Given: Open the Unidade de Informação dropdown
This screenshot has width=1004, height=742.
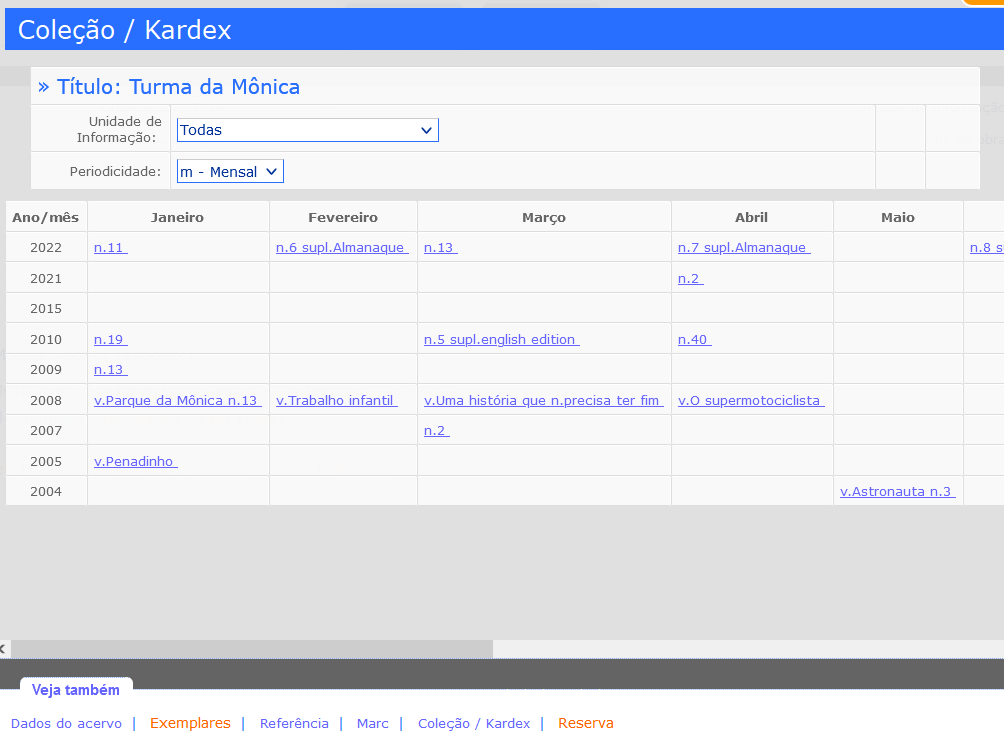Looking at the screenshot, I should click(x=307, y=130).
